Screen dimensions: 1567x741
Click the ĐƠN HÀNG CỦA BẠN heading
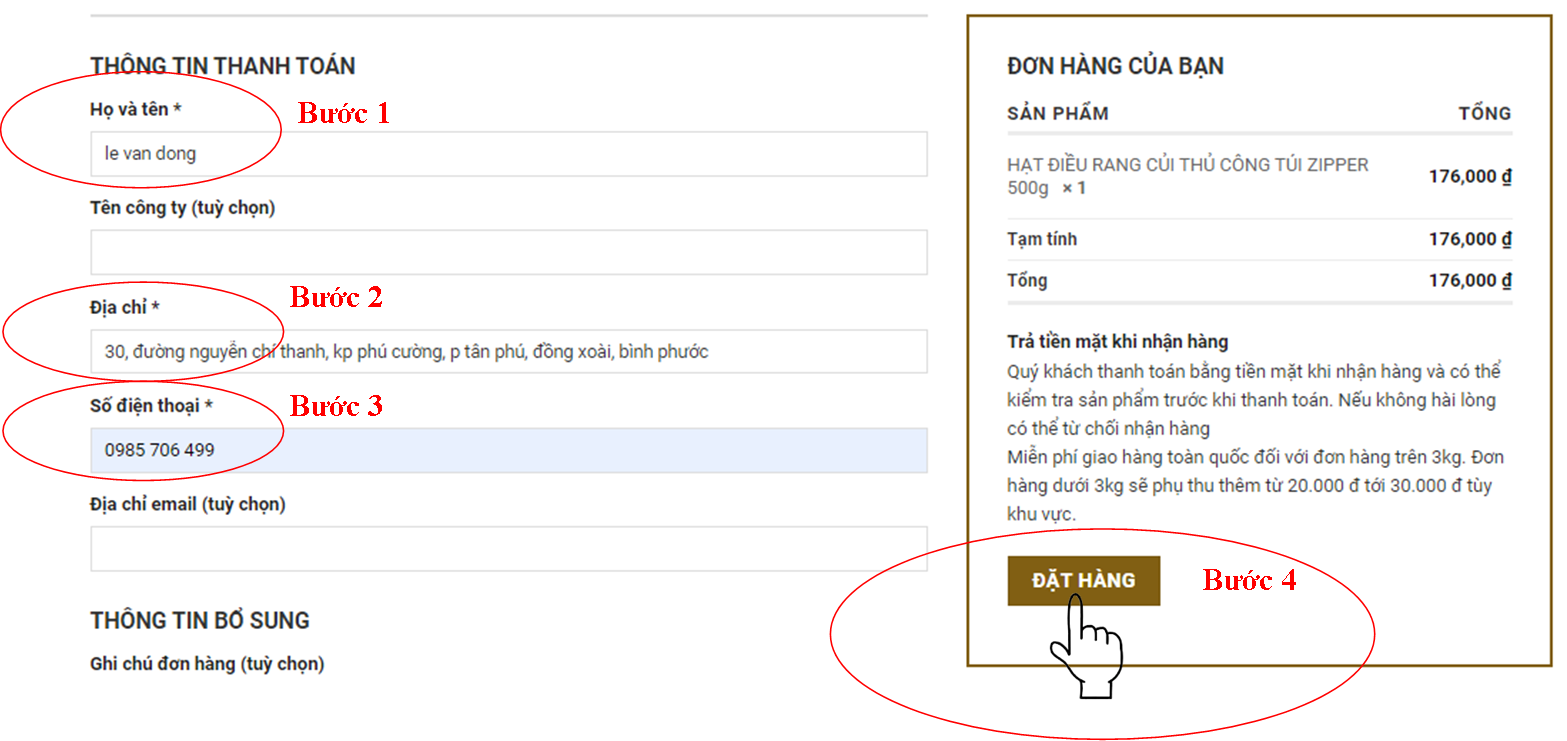1115,66
